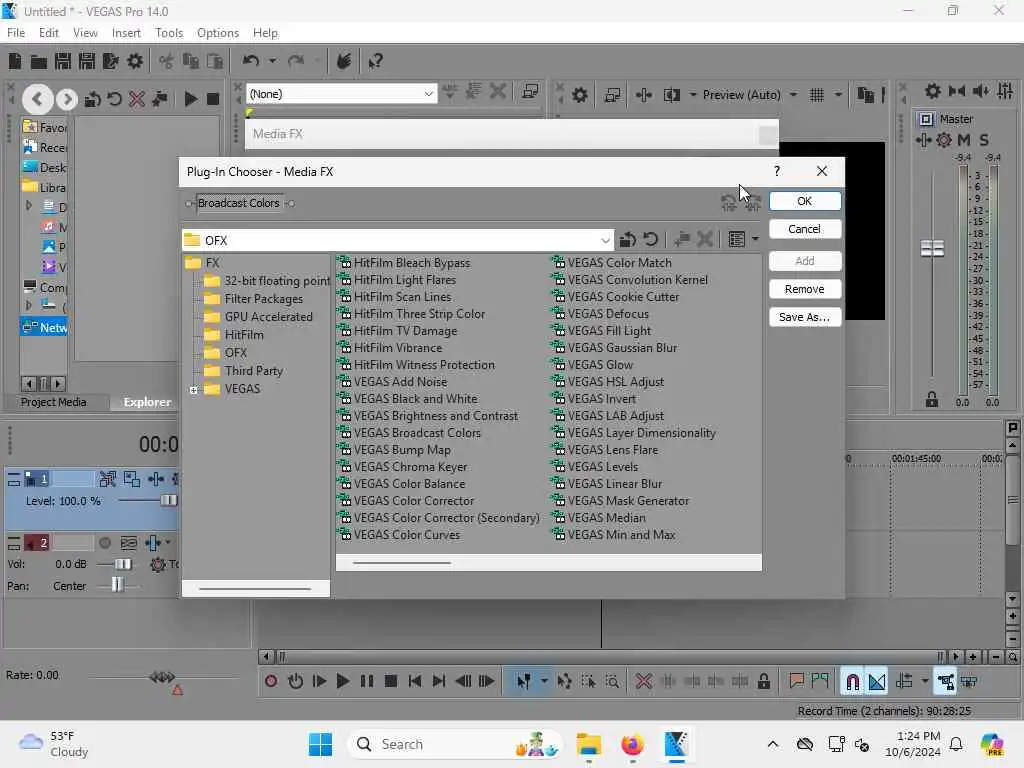
Task: Open the Options menu
Action: coord(217,33)
